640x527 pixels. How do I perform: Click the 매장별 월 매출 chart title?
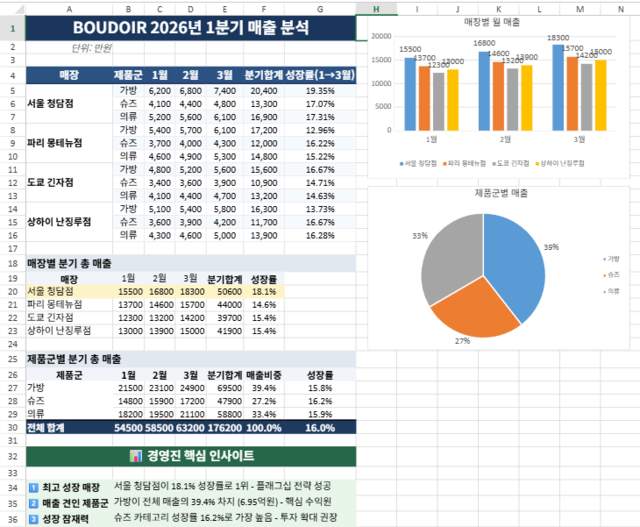[492, 22]
